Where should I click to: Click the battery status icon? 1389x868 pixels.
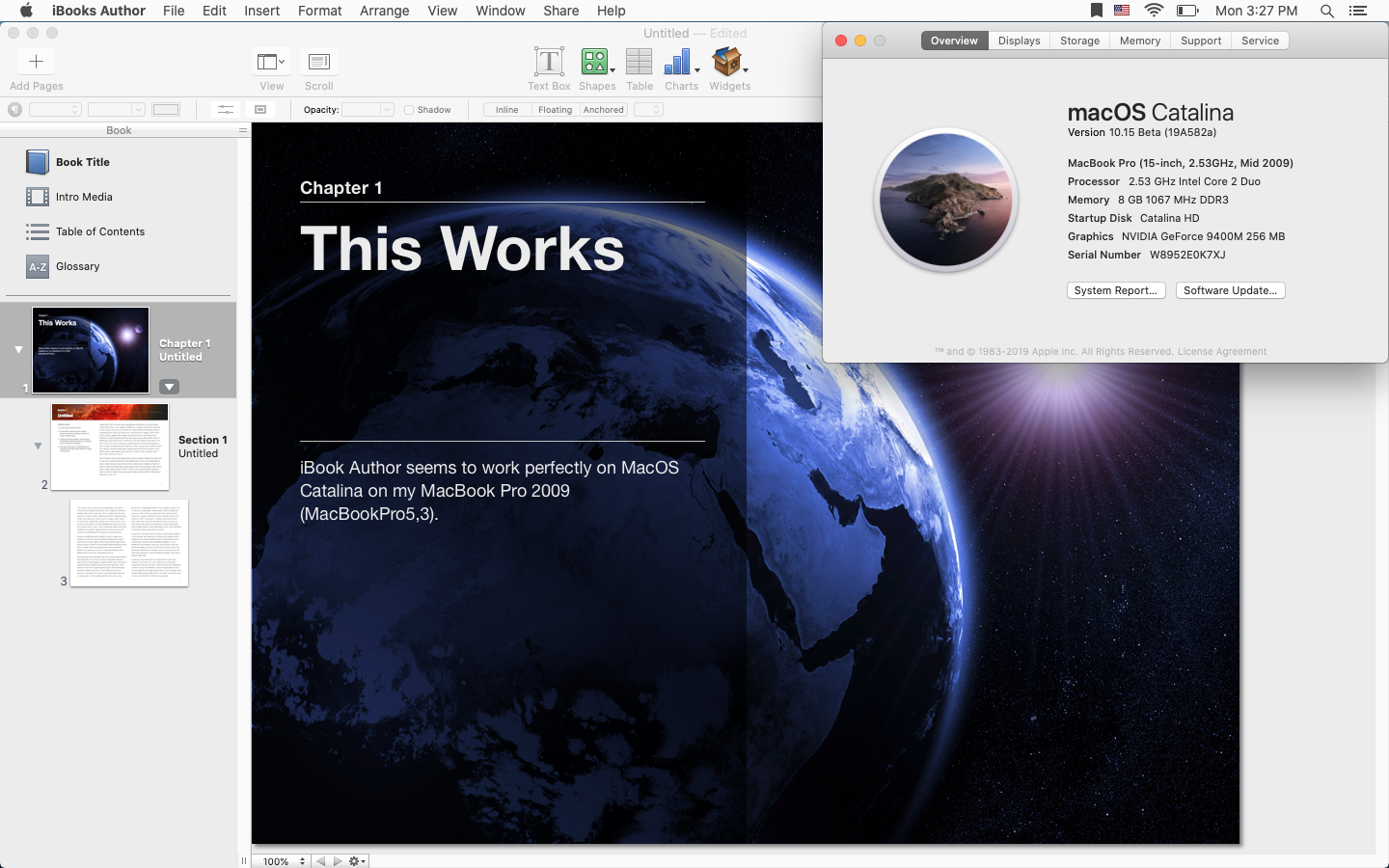[x=1187, y=11]
